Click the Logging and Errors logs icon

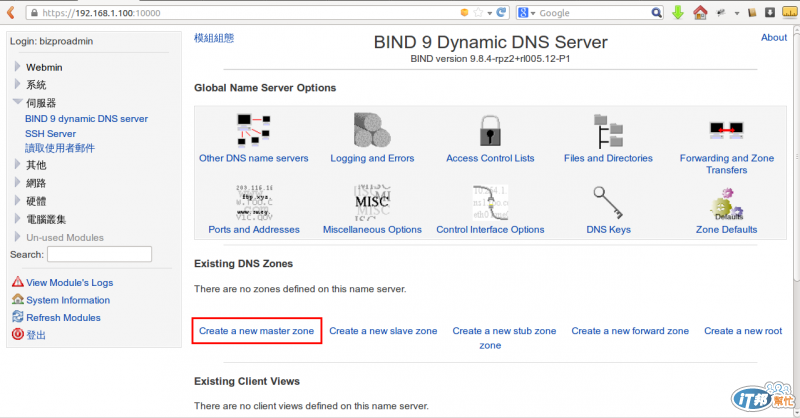(372, 131)
